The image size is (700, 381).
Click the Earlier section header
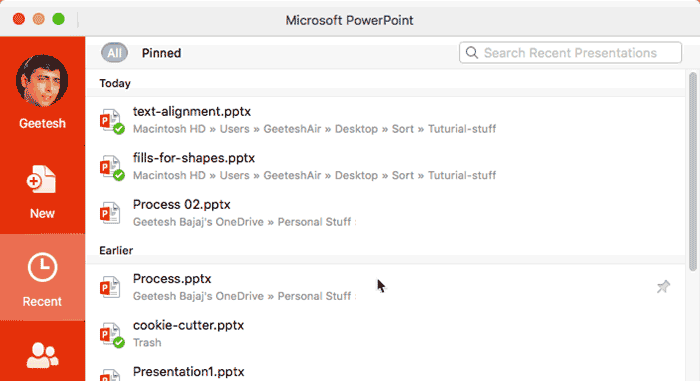[116, 251]
